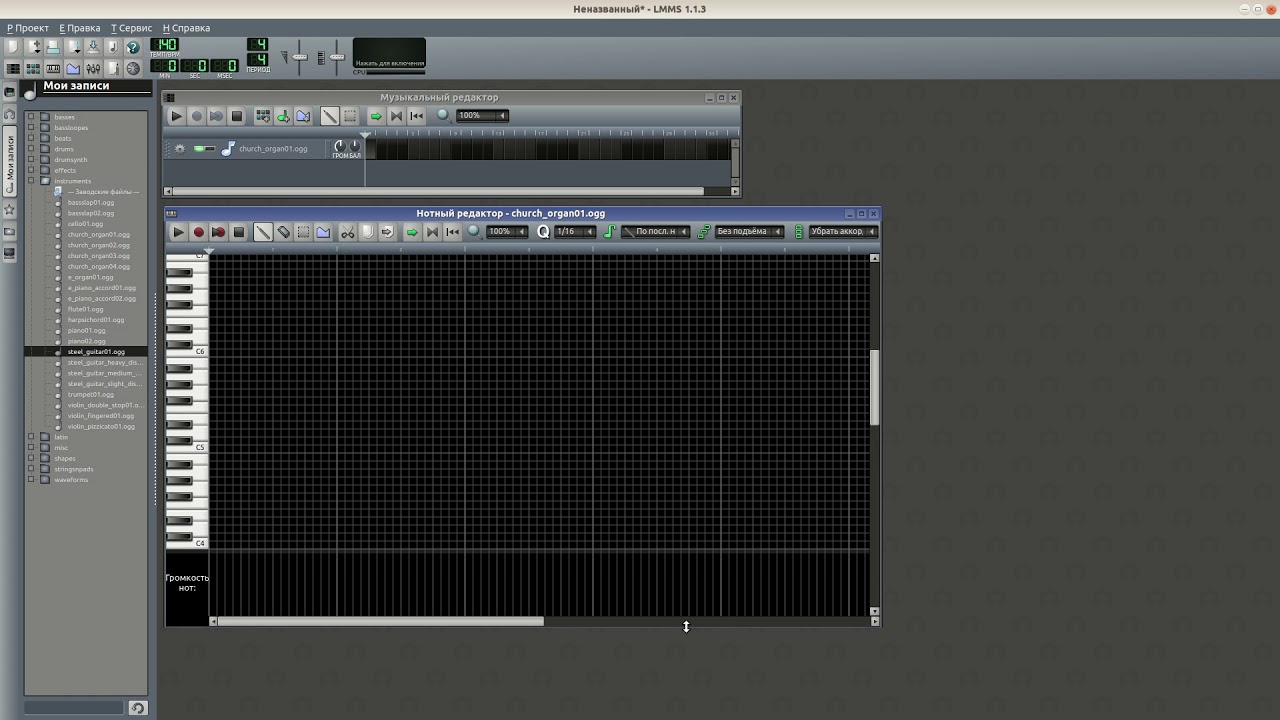Create a new project via toolbar icon
The height and width of the screenshot is (720, 1280).
click(13, 47)
